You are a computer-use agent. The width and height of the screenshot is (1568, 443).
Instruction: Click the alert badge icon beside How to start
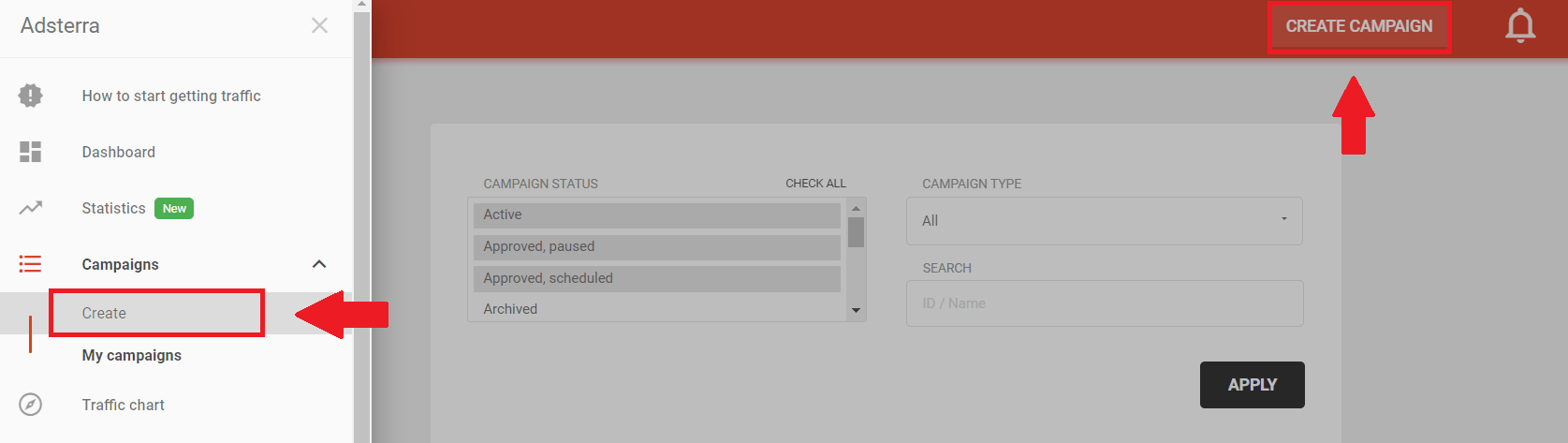pos(31,96)
